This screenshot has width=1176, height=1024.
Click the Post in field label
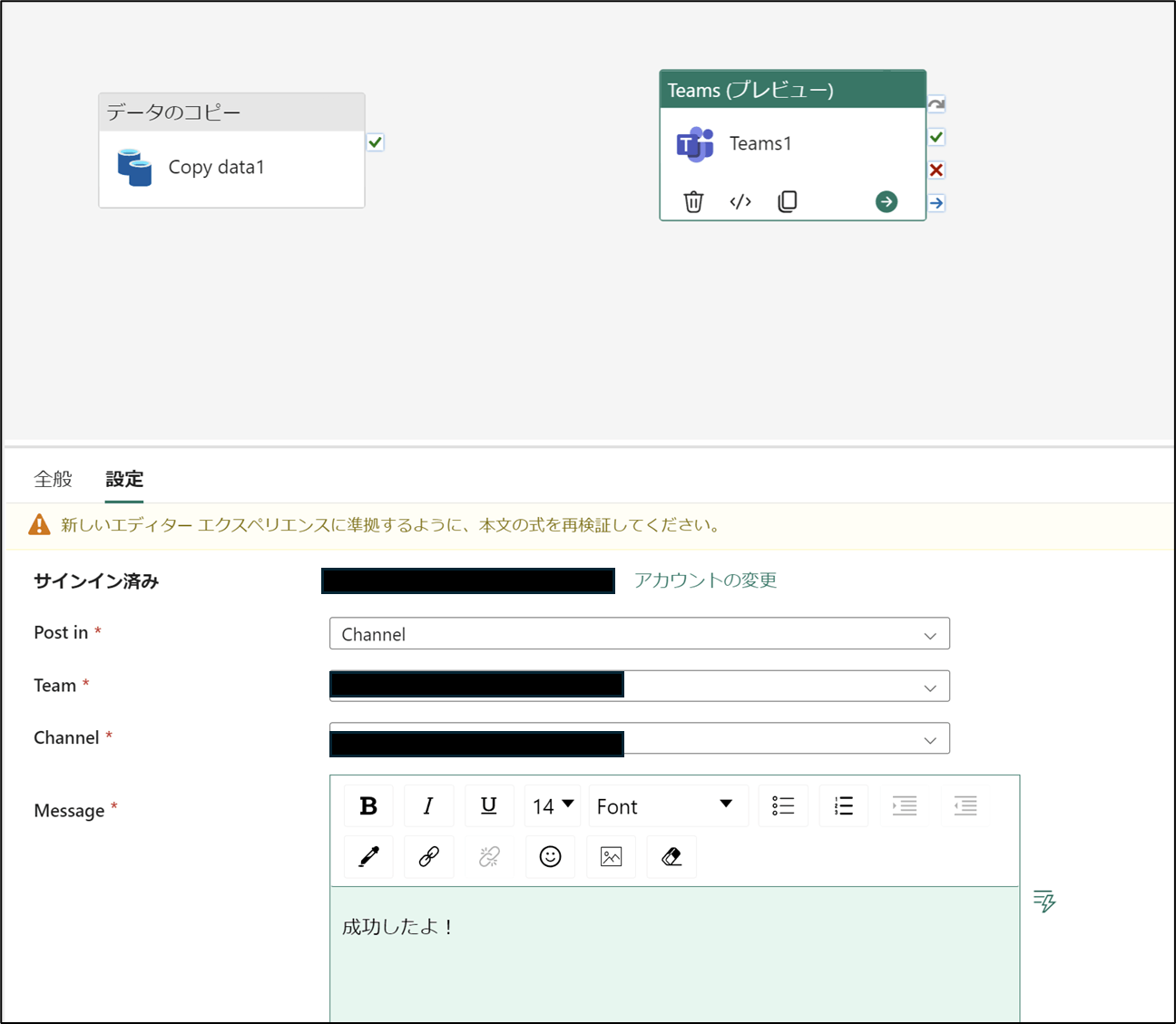pos(61,633)
